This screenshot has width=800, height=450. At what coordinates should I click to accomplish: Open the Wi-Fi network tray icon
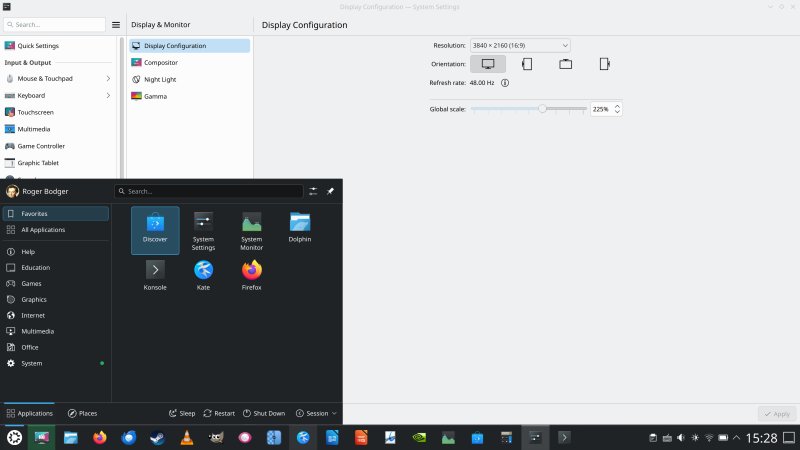point(709,438)
